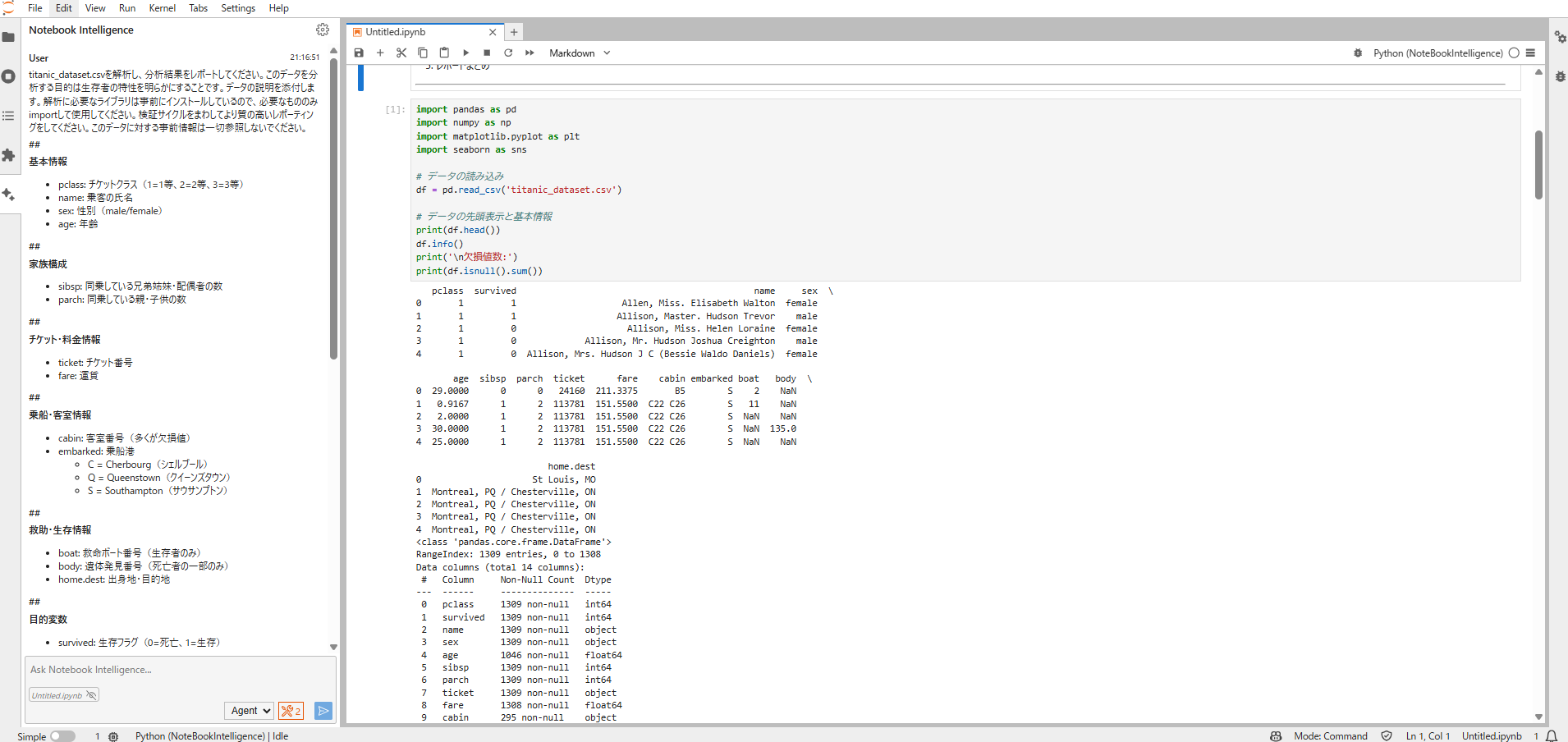
Task: Open the Kernel menu
Action: [163, 8]
